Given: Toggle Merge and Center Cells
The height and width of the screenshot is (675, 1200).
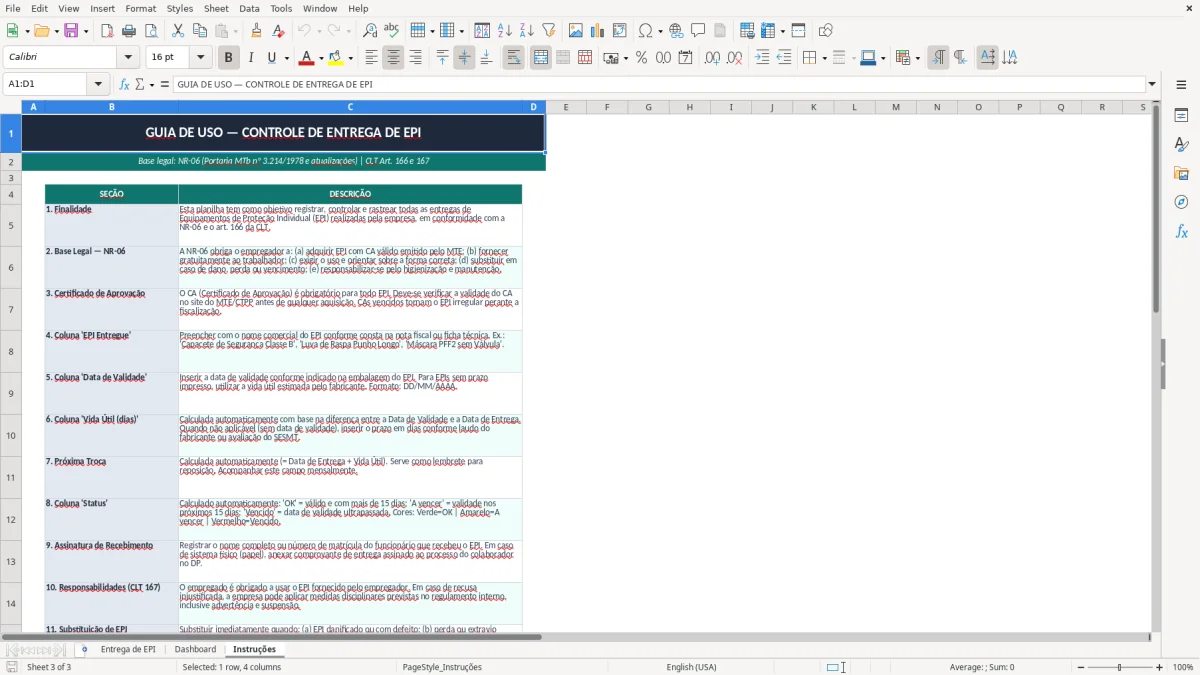Looking at the screenshot, I should (x=541, y=58).
